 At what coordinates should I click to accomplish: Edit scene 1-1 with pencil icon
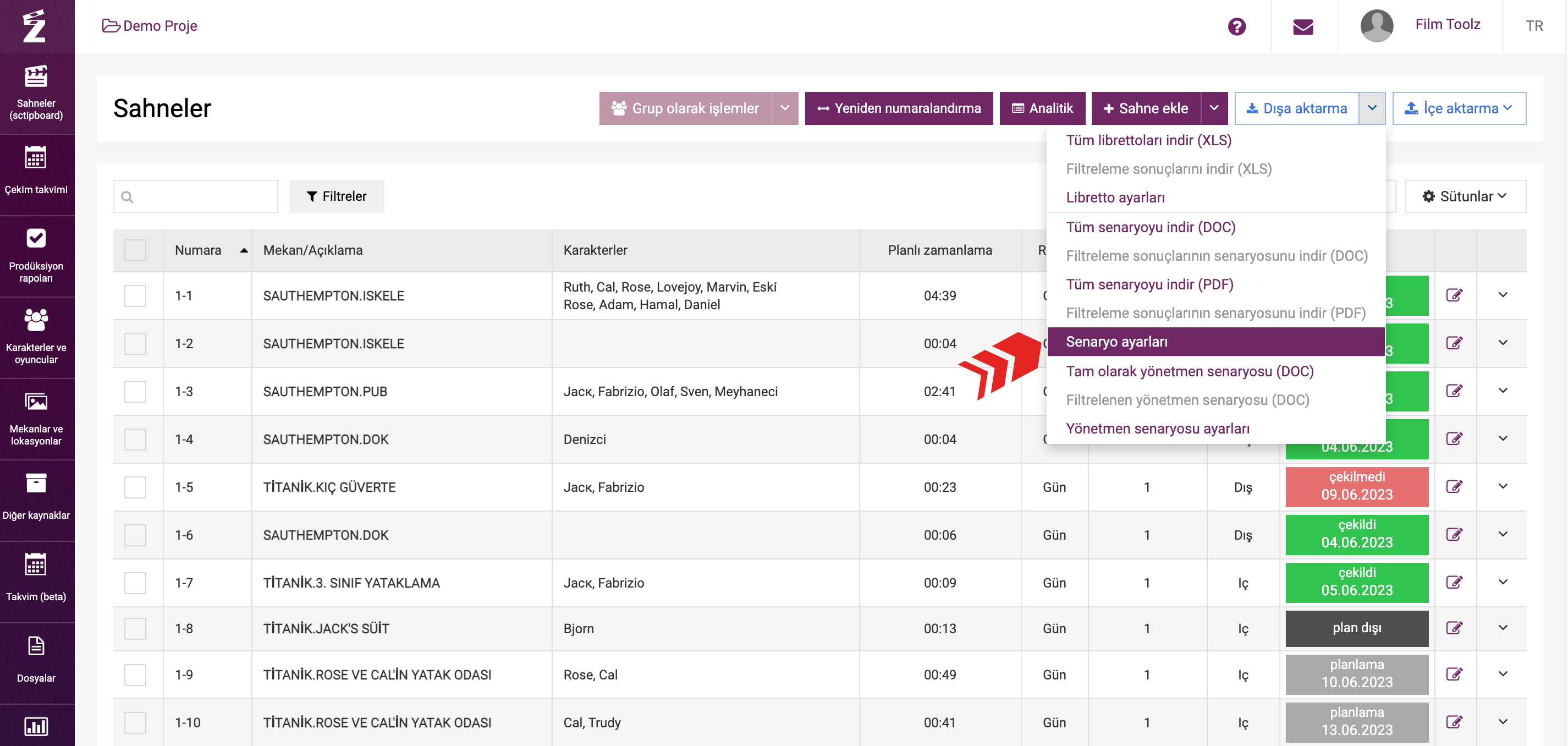pos(1454,295)
